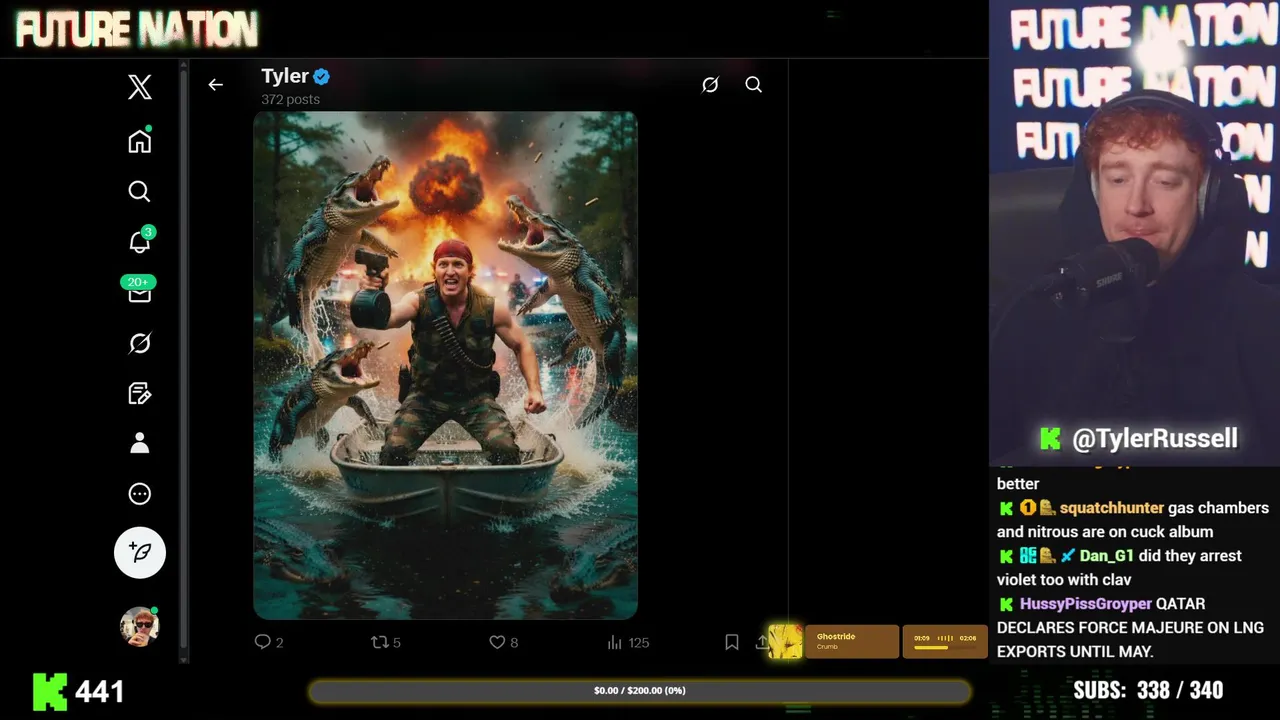Click the 372 posts count text

click(x=290, y=99)
